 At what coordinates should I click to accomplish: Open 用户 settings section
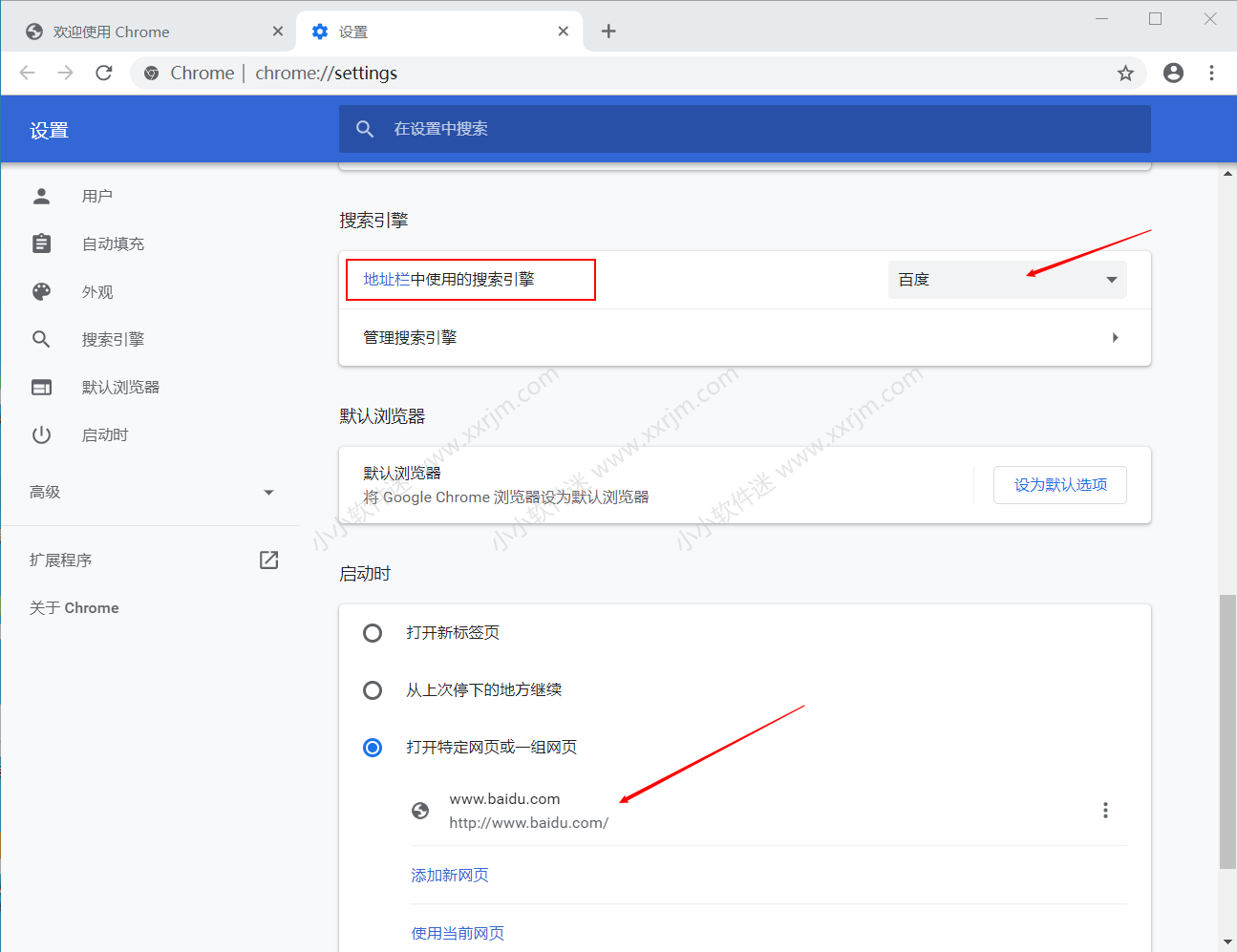coord(97,196)
